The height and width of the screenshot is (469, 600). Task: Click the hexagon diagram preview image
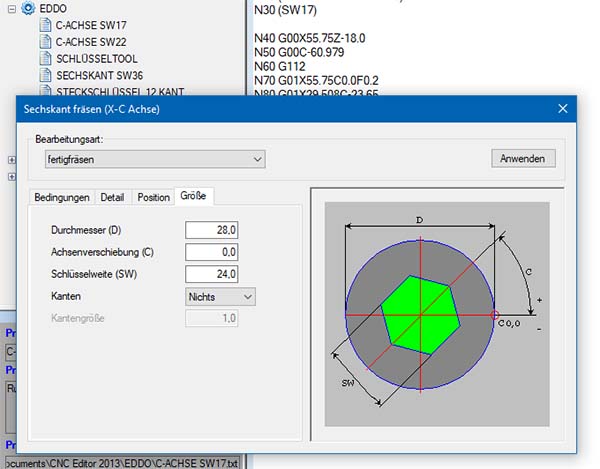[x=437, y=314]
